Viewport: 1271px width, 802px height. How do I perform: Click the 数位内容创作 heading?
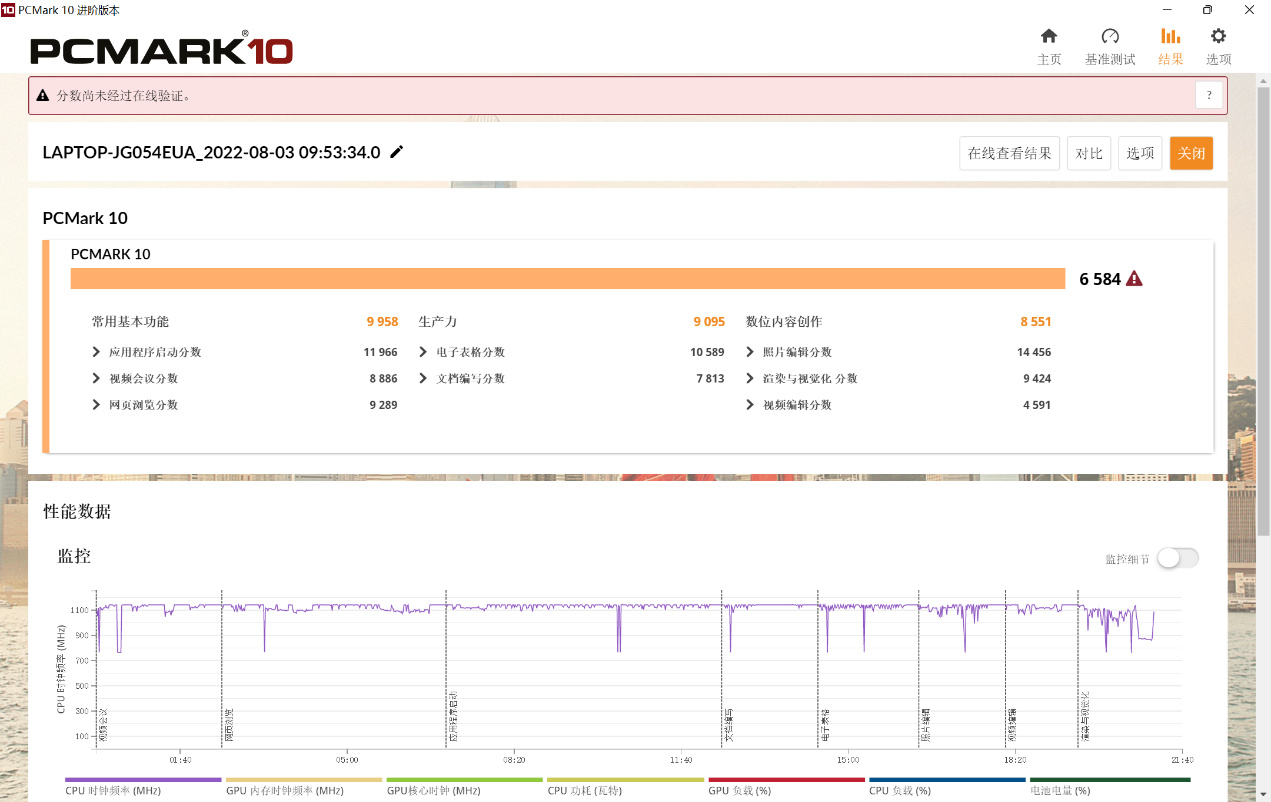pos(784,322)
